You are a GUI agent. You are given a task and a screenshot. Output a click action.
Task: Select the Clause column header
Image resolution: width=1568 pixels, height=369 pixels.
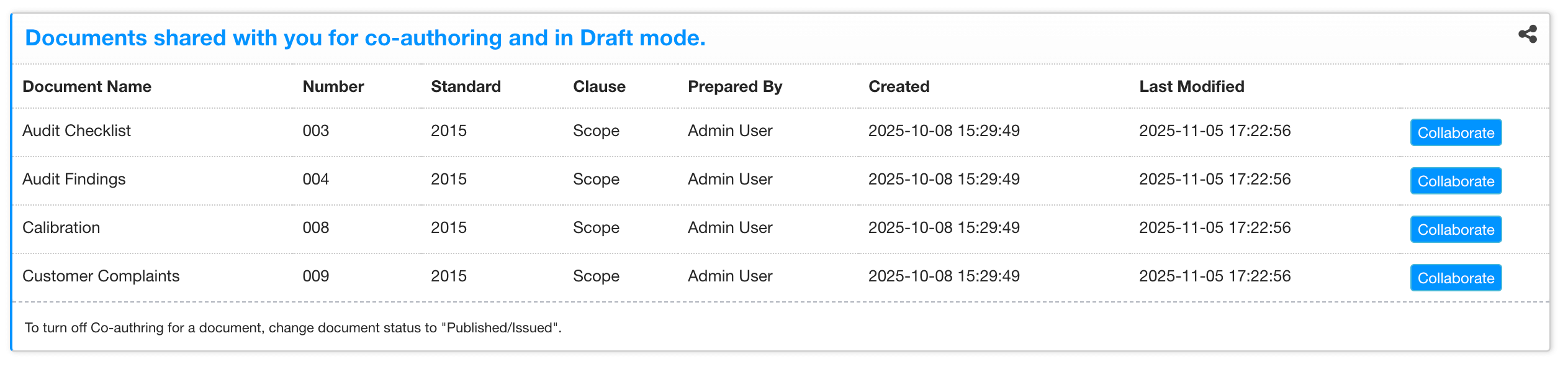(599, 86)
